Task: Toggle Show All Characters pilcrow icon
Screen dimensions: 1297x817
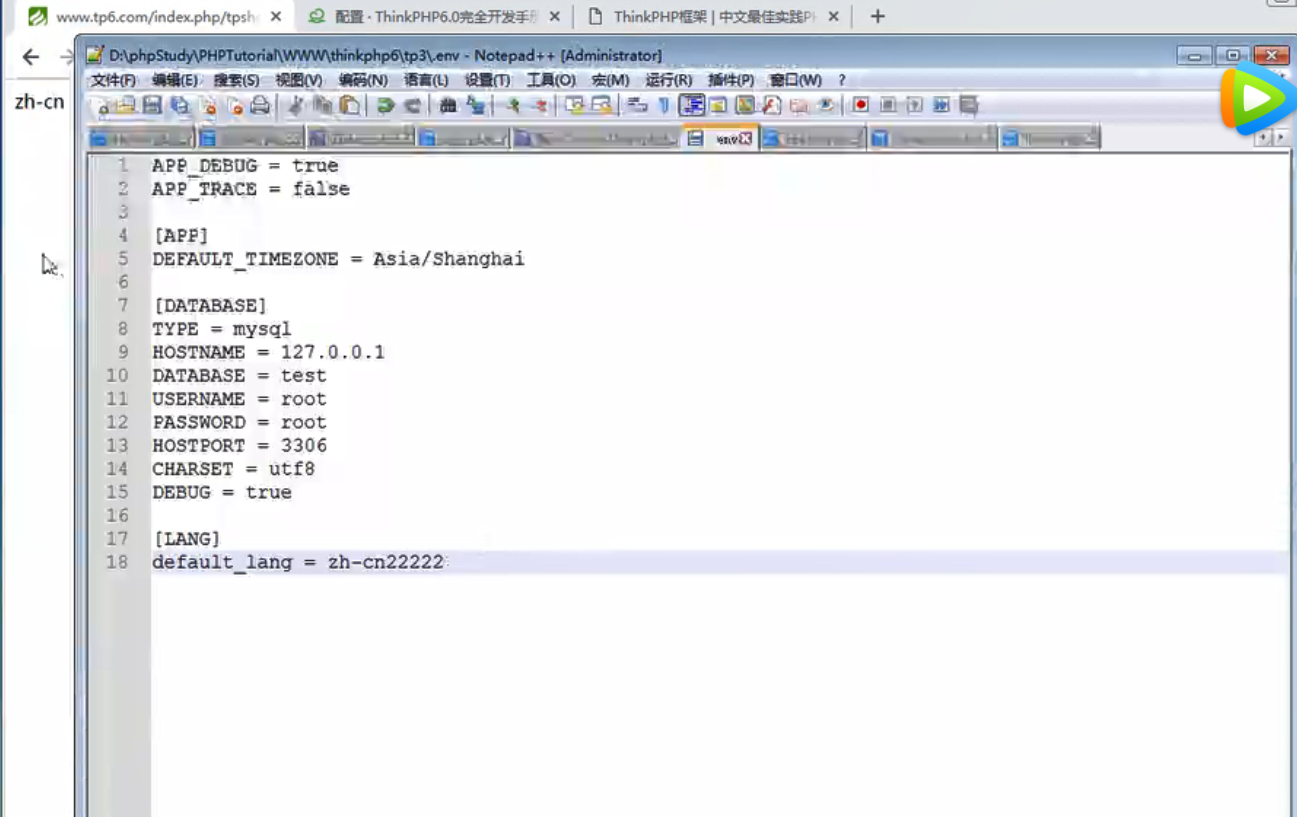Action: click(x=664, y=105)
